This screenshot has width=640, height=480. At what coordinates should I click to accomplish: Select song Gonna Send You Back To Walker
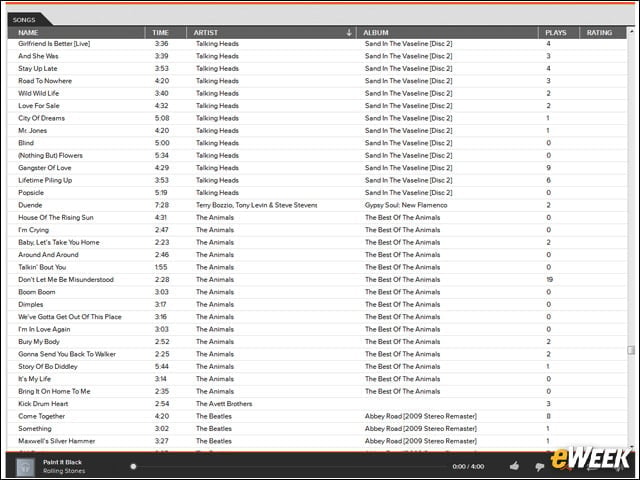click(67, 354)
